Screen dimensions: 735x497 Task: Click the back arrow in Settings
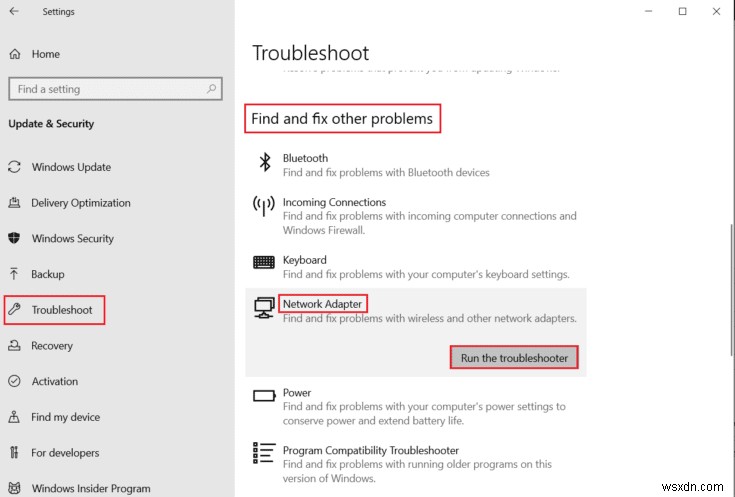click(x=15, y=12)
